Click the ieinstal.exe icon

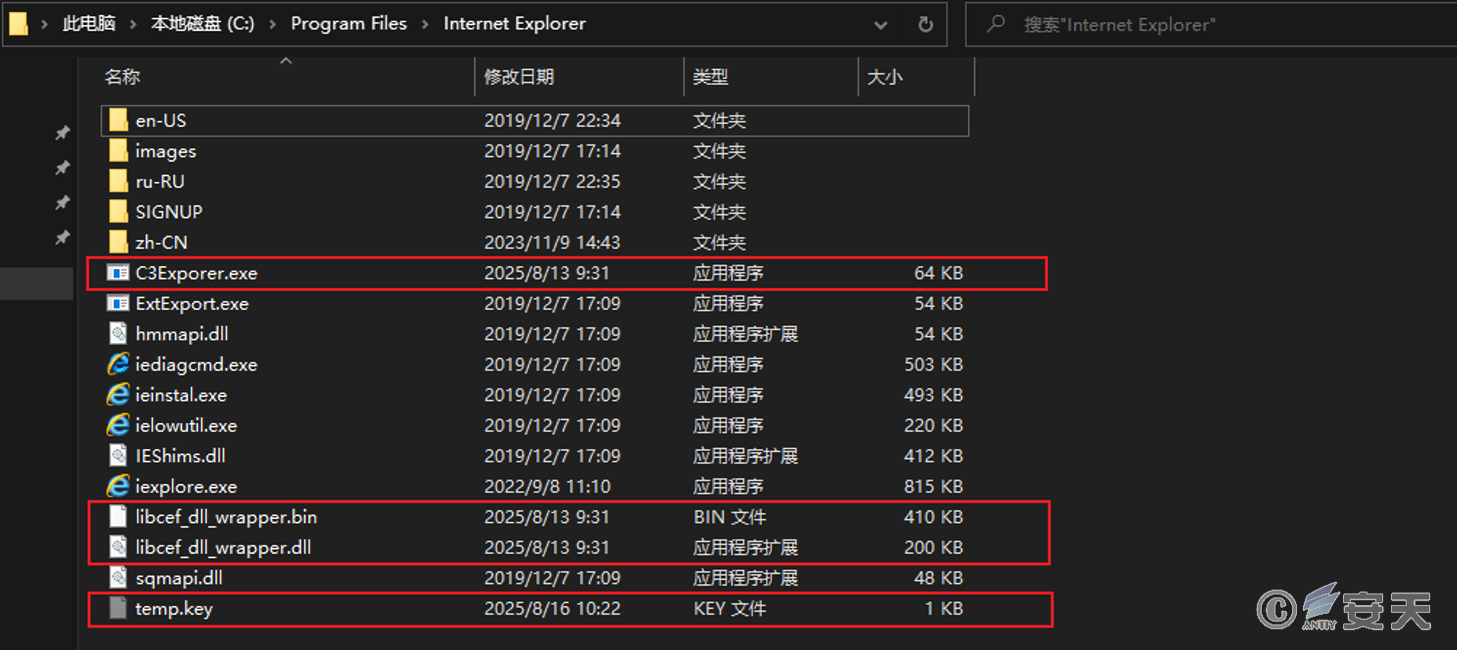point(118,395)
